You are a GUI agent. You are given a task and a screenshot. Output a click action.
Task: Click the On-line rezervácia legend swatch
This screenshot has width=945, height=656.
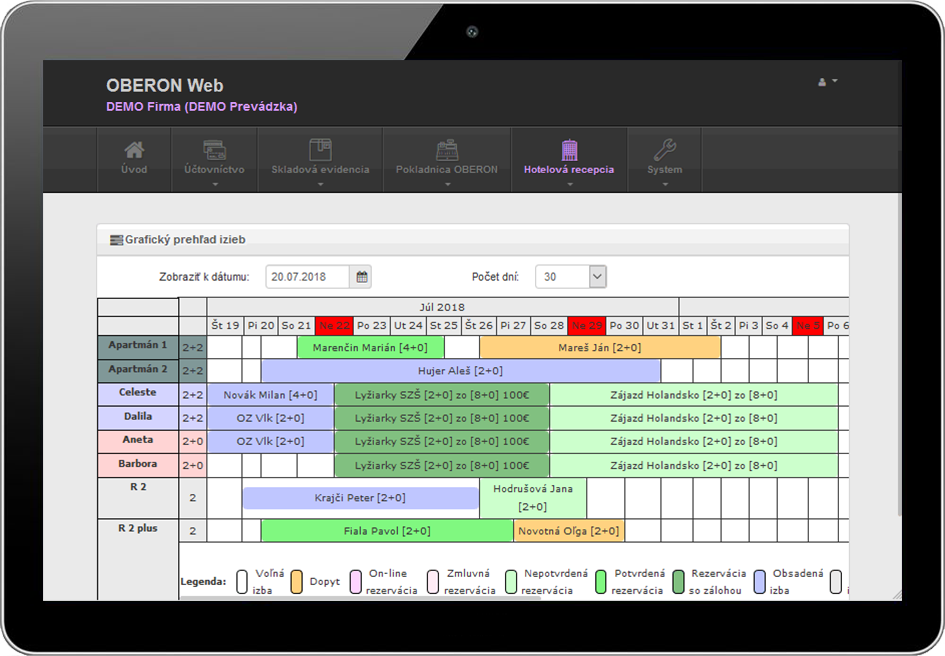[x=356, y=582]
